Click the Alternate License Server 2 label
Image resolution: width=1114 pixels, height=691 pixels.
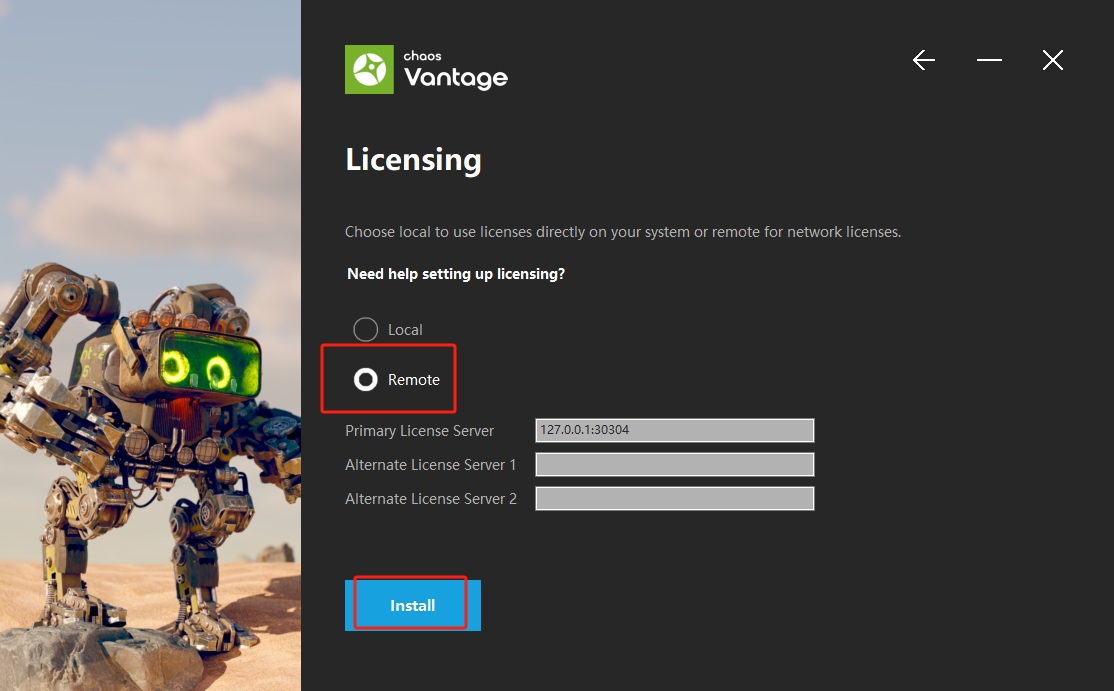pyautogui.click(x=431, y=499)
